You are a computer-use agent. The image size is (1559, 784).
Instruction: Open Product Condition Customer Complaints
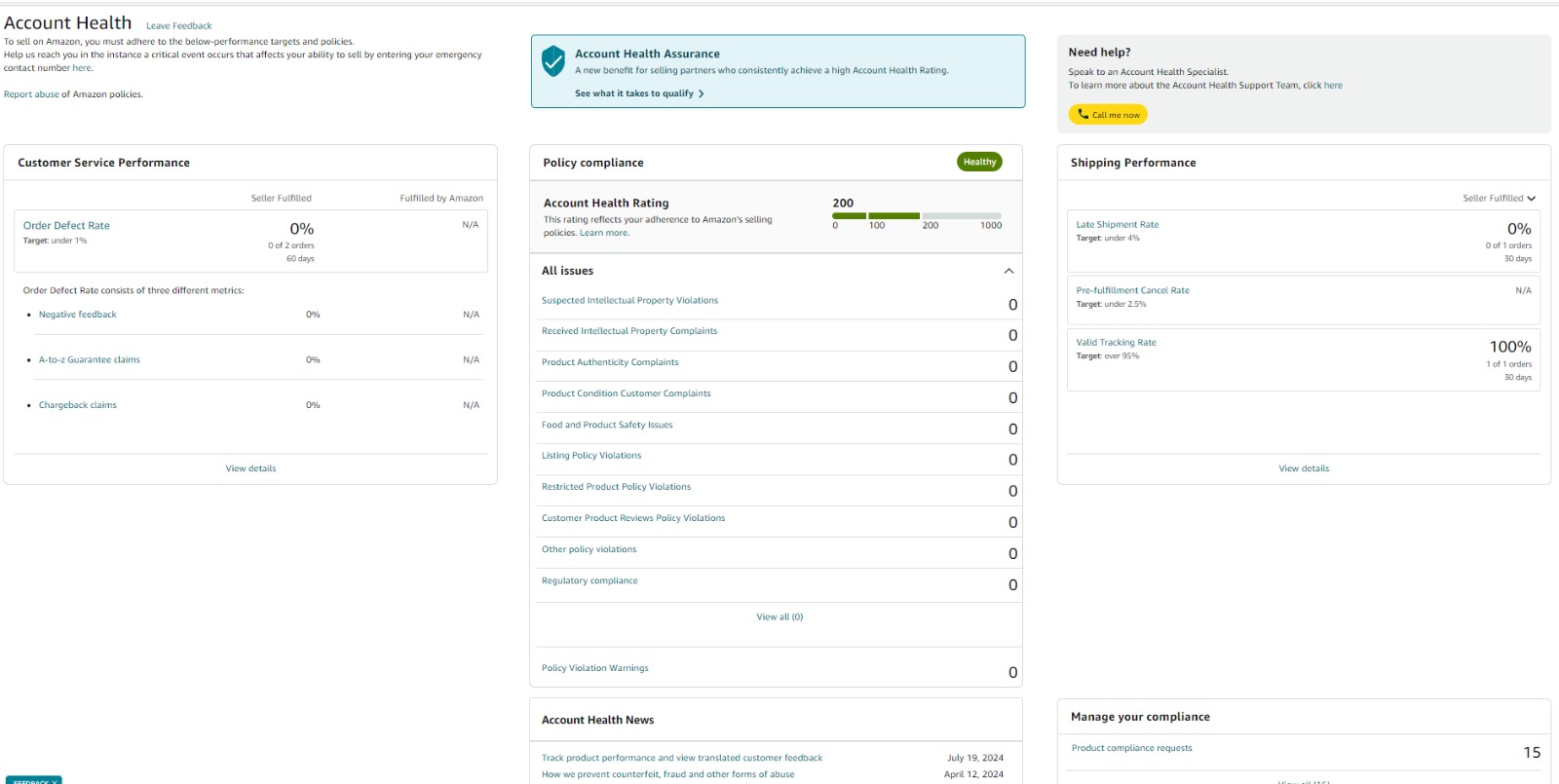pos(627,393)
